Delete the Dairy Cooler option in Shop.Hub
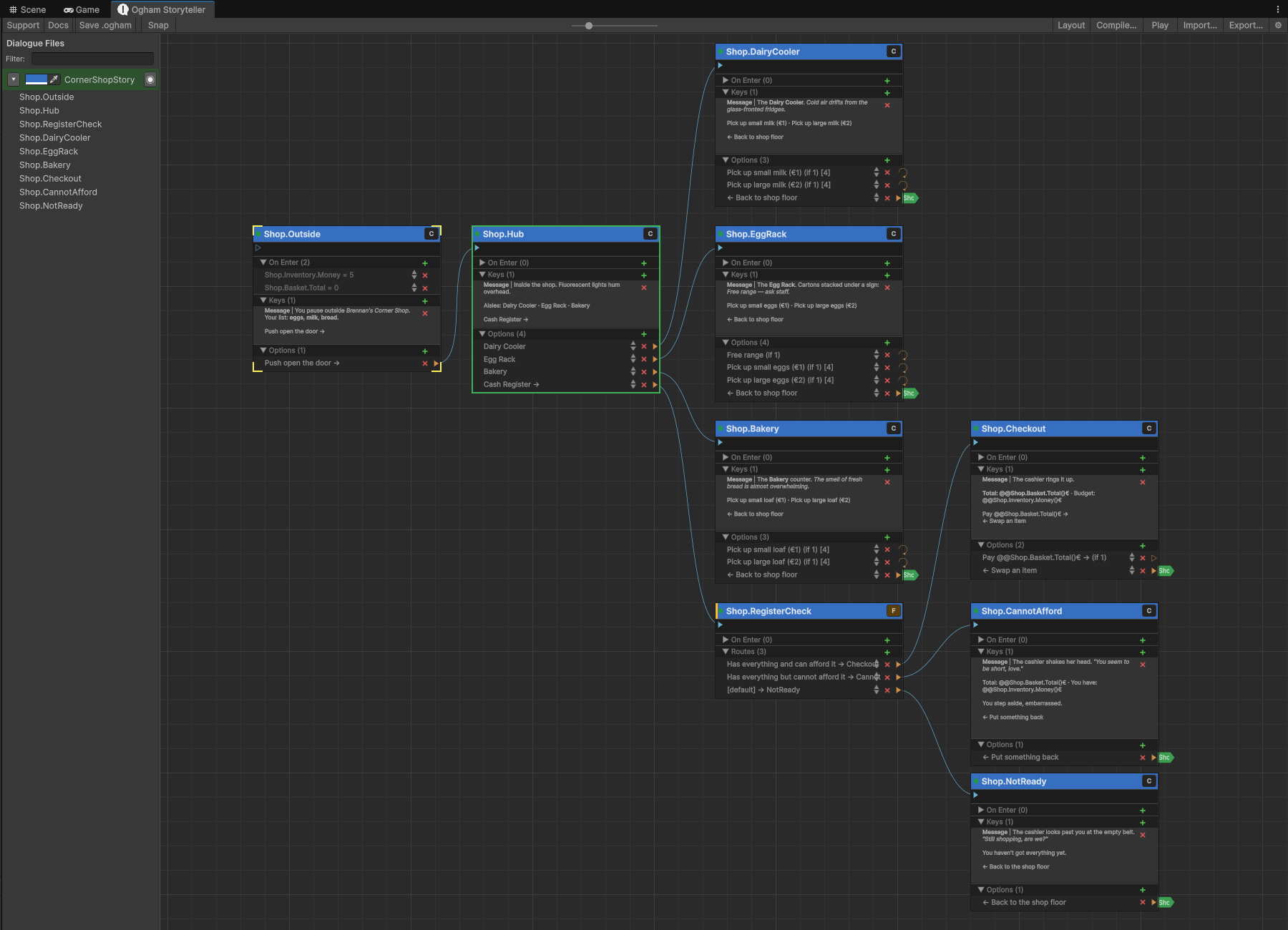Viewport: 1288px width, 930px height. (644, 347)
